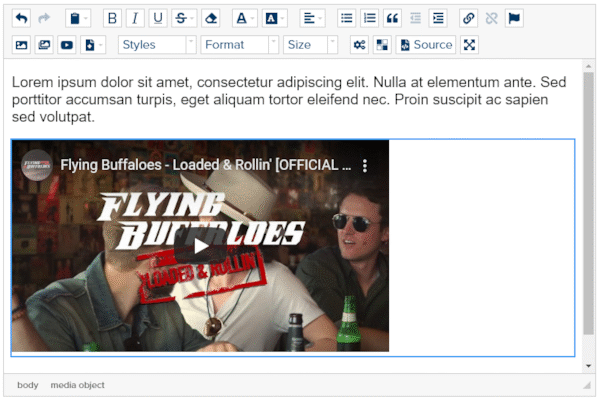Viewport: 600px width, 403px height.
Task: Open the Size combo box
Action: [310, 45]
